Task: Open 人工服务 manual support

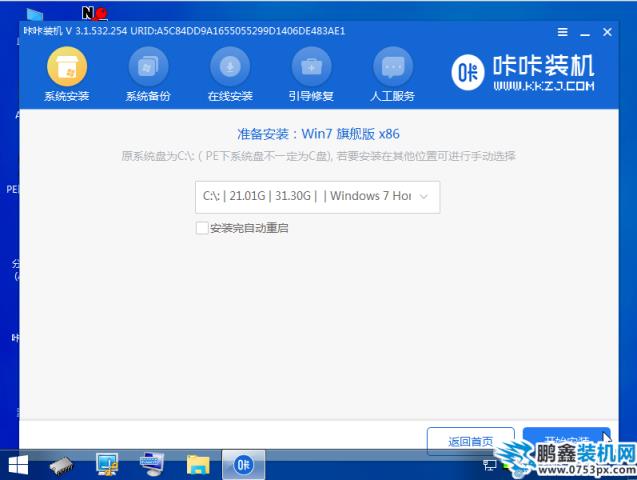Action: (x=392, y=74)
